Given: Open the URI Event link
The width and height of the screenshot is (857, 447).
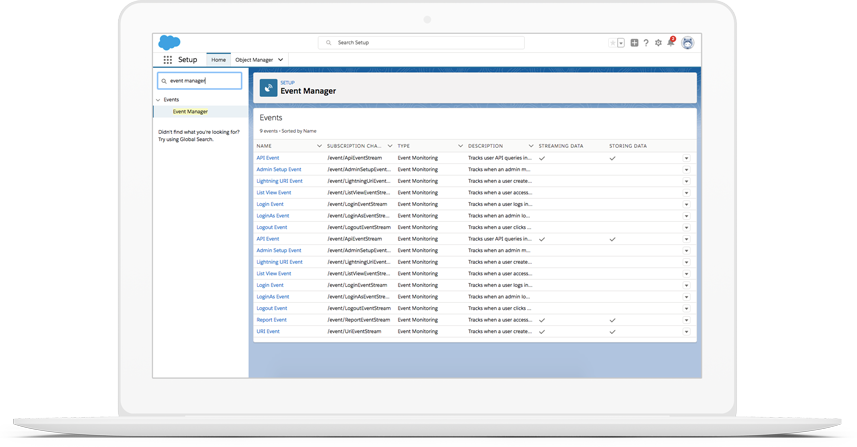Looking at the screenshot, I should click(x=268, y=331).
